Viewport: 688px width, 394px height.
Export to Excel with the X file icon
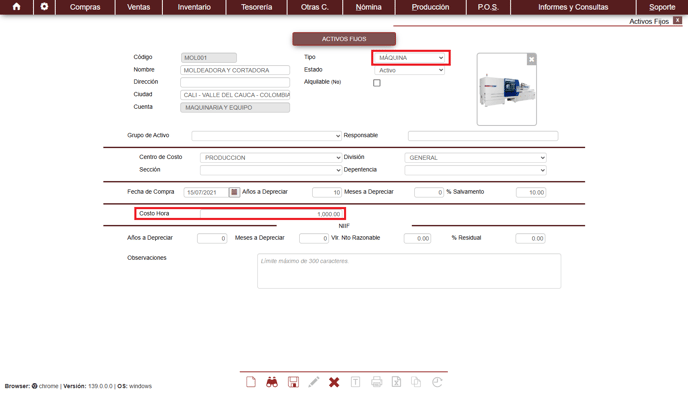pos(396,382)
